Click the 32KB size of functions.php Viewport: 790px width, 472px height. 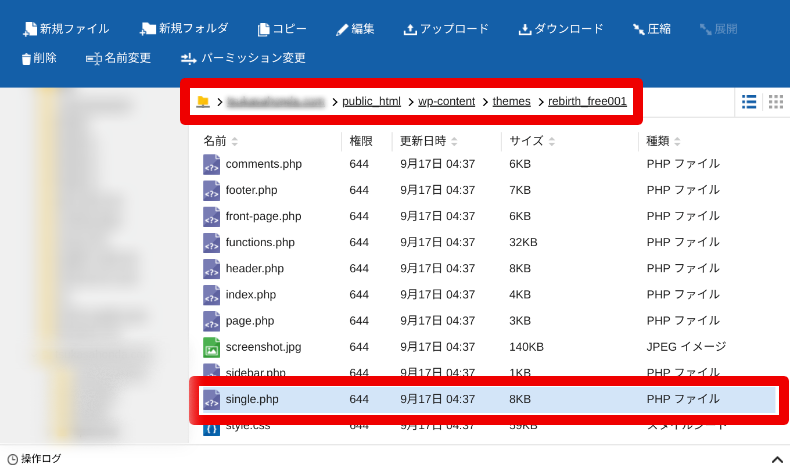(523, 243)
